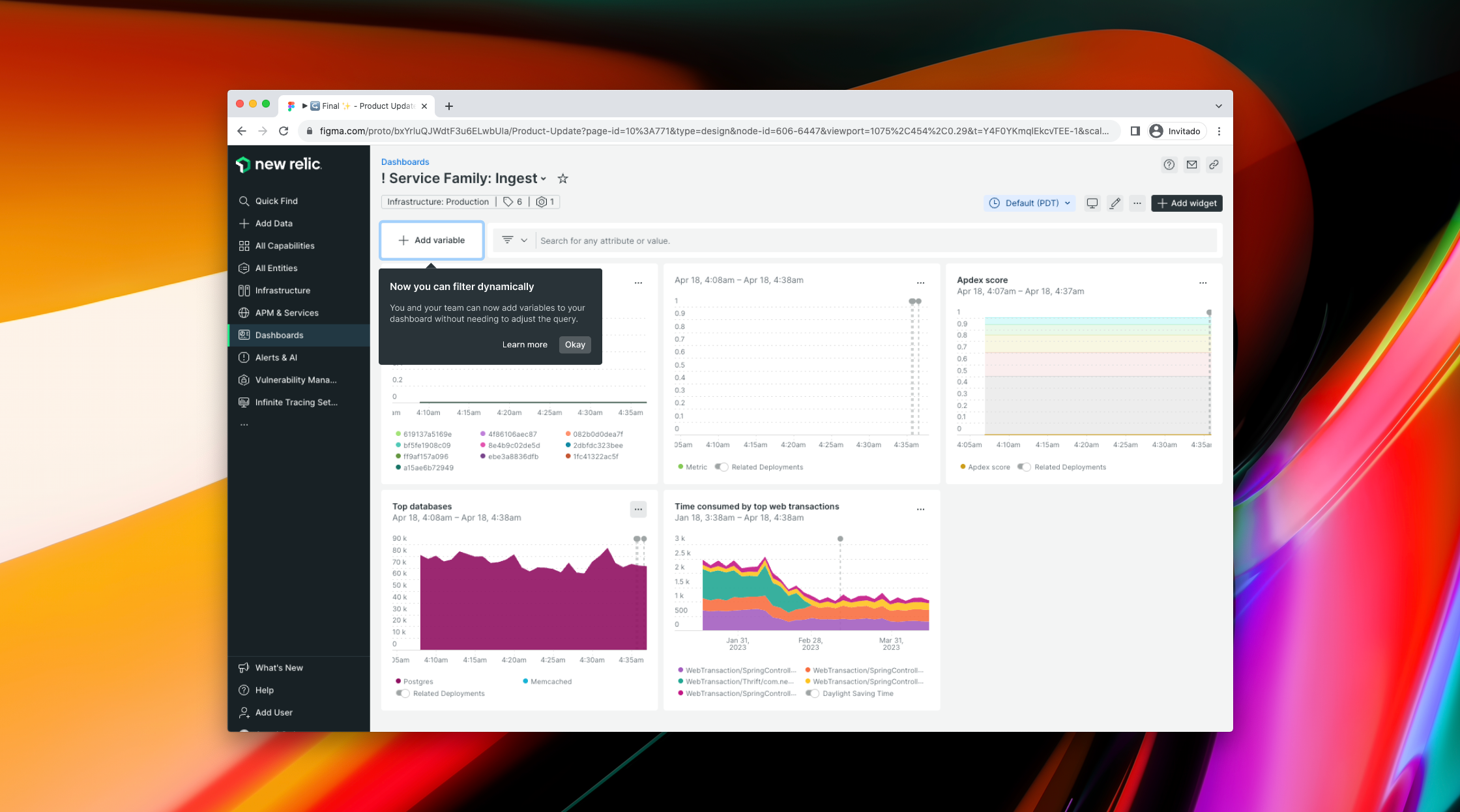Image resolution: width=1460 pixels, height=812 pixels.
Task: Toggle Related Deployments in Metric chart
Action: tap(722, 467)
